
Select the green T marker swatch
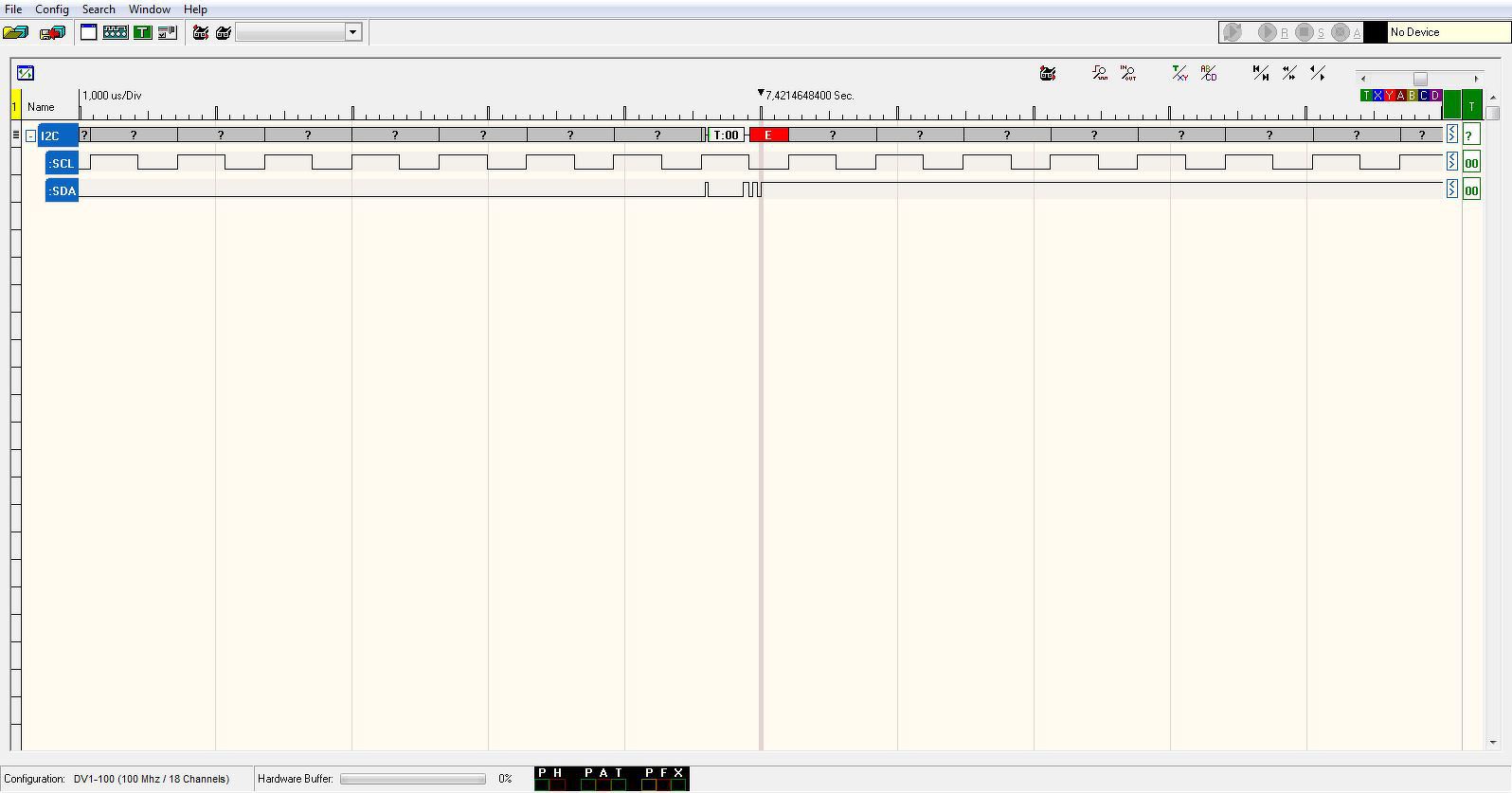tap(1366, 96)
